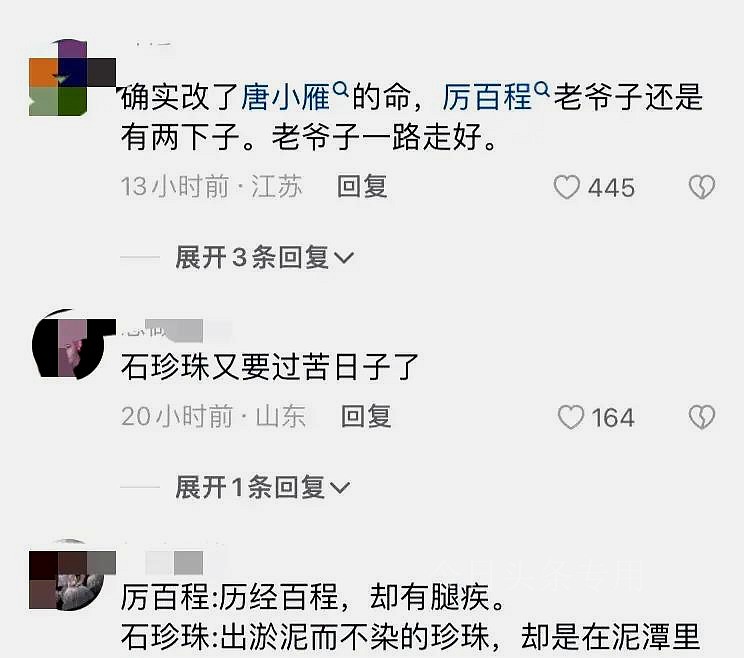Click chevron next to 展开3条回复
This screenshot has width=744, height=658.
point(344,258)
